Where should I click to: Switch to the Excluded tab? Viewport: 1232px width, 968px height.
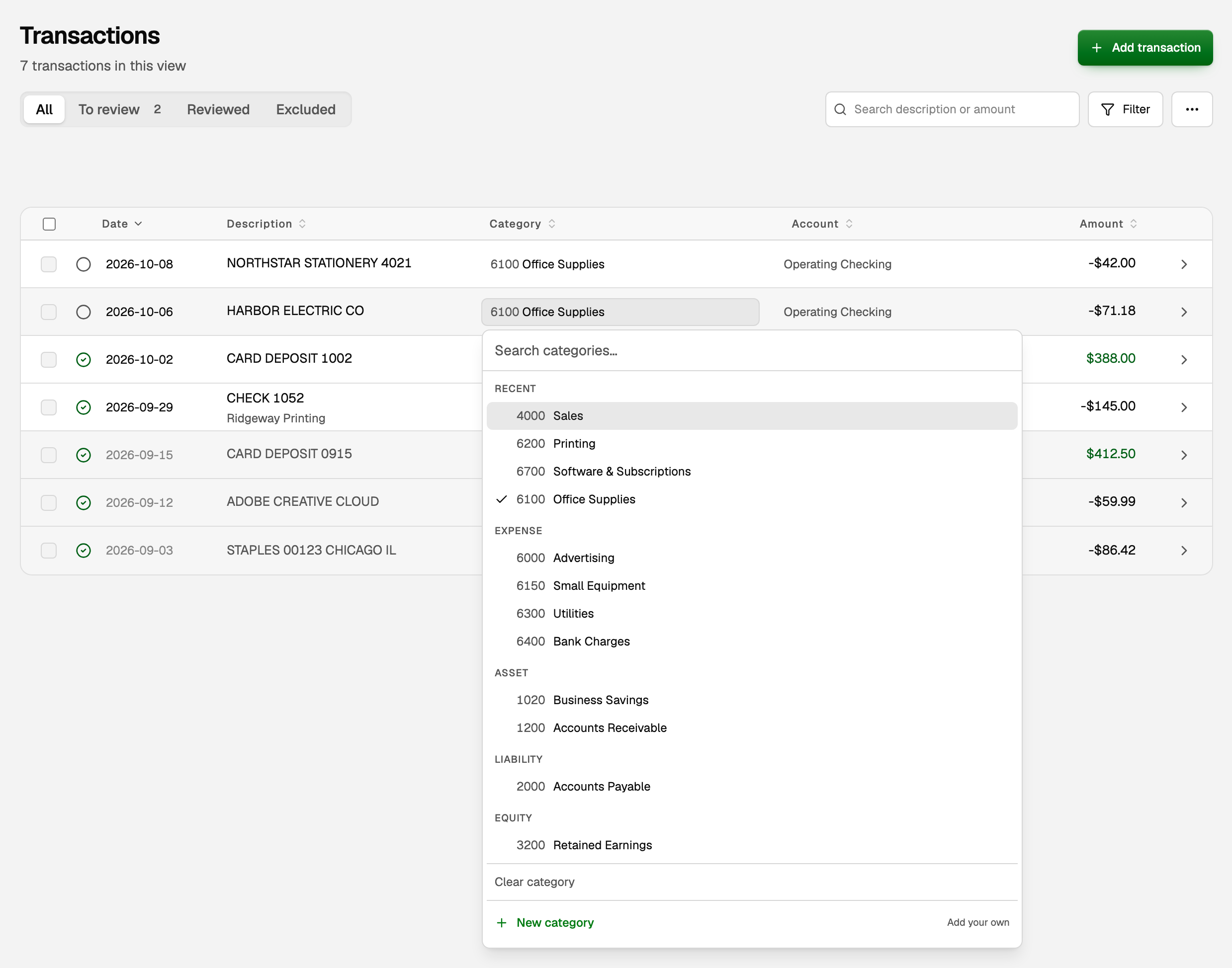(306, 109)
